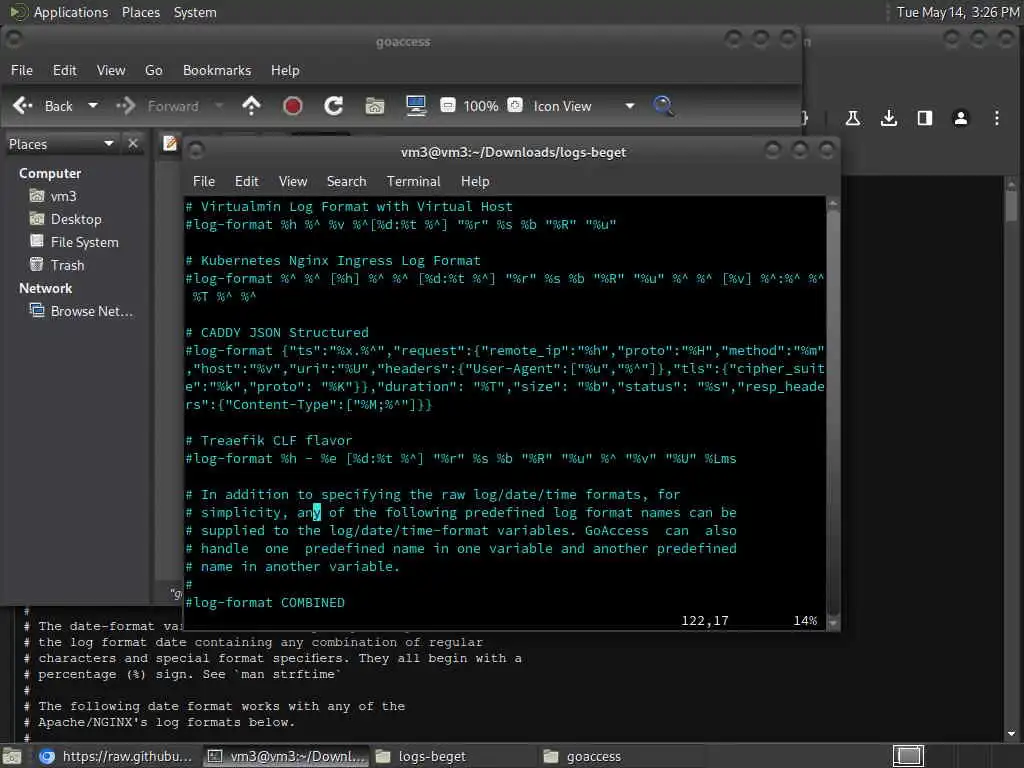
Task: Click the terminal window menu button icon
Action: [x=196, y=151]
